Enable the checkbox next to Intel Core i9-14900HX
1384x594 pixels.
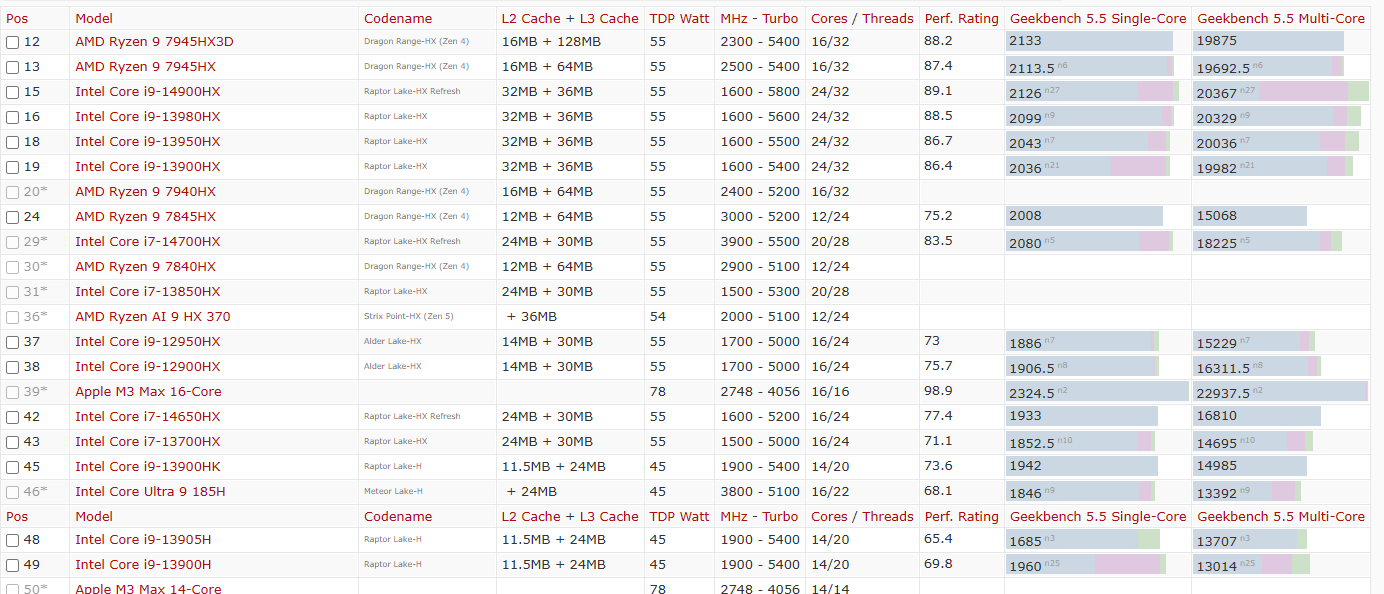click(x=12, y=91)
